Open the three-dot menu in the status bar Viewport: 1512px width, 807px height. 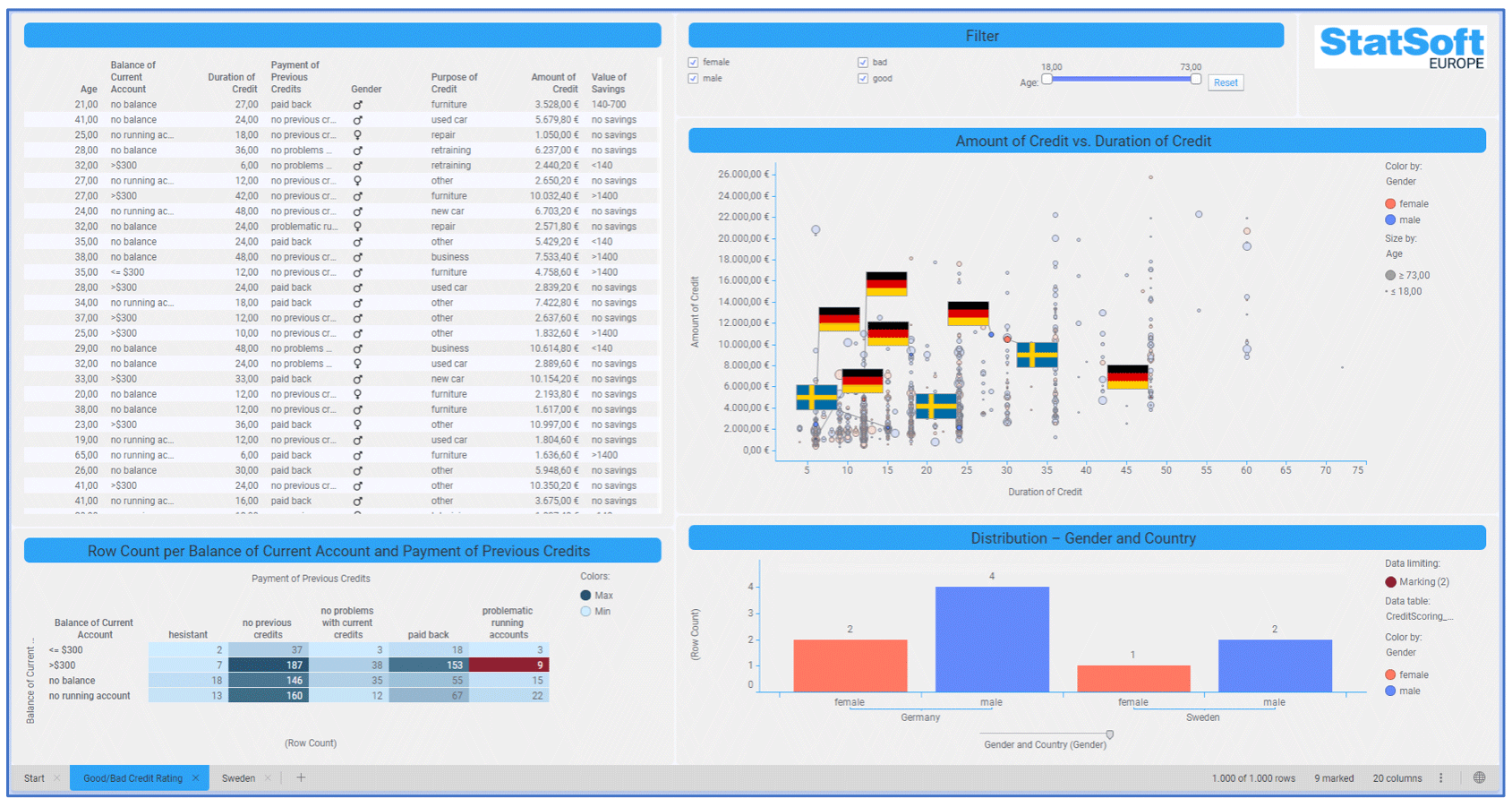pyautogui.click(x=1440, y=777)
